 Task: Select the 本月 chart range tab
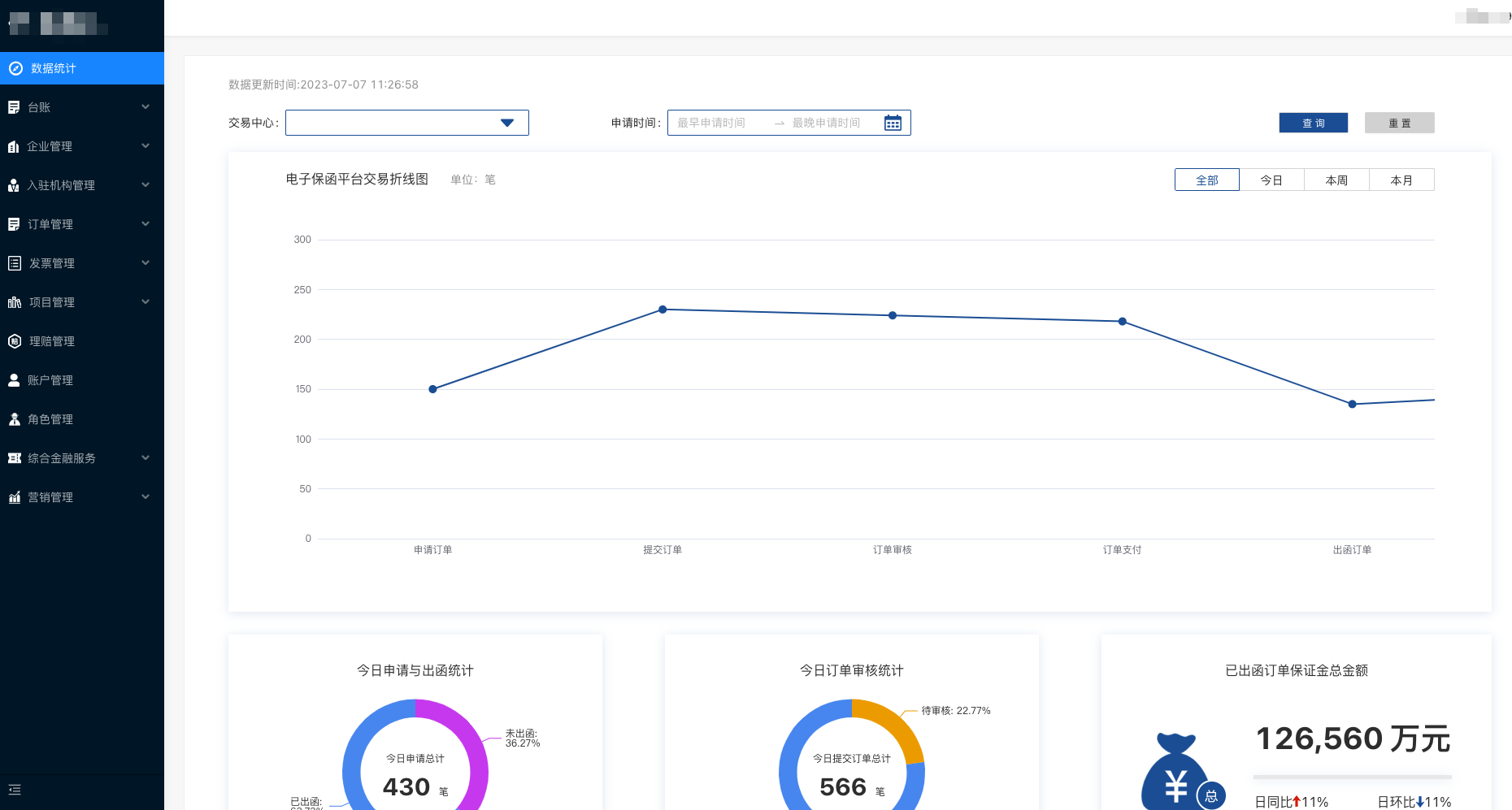(x=1401, y=180)
